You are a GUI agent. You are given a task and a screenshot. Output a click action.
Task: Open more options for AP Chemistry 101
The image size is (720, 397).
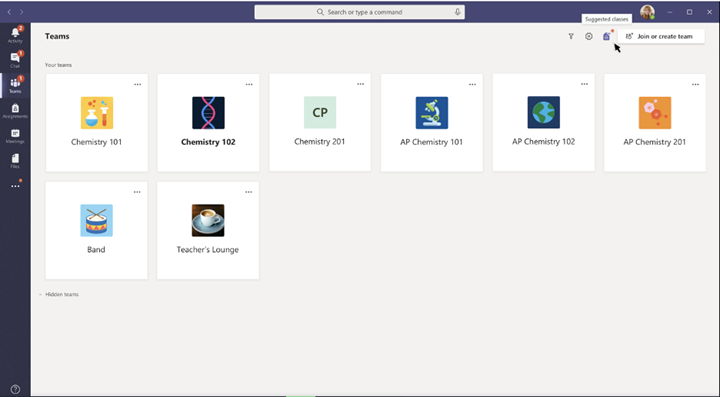[x=472, y=84]
